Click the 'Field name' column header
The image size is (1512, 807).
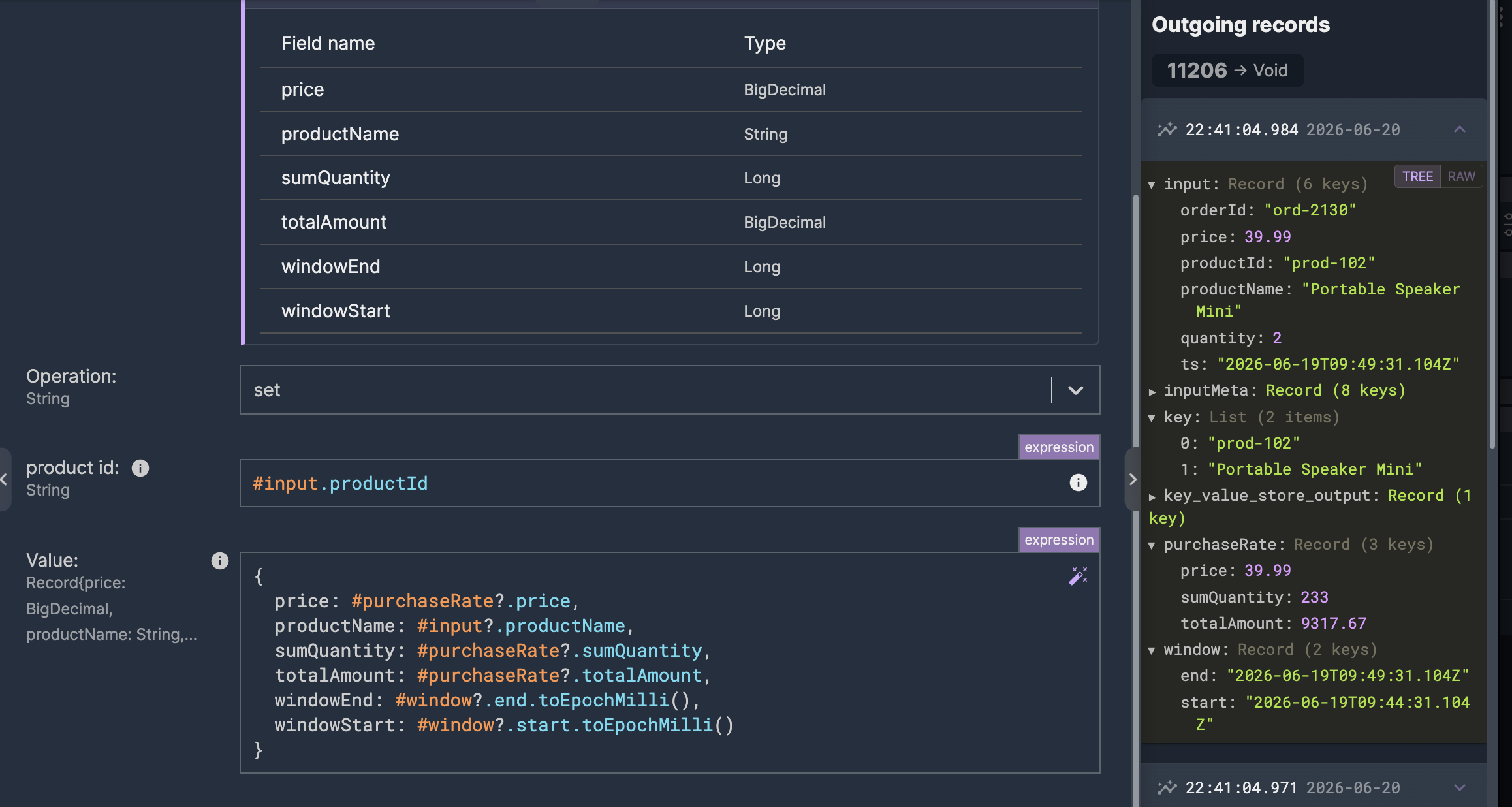coord(328,43)
